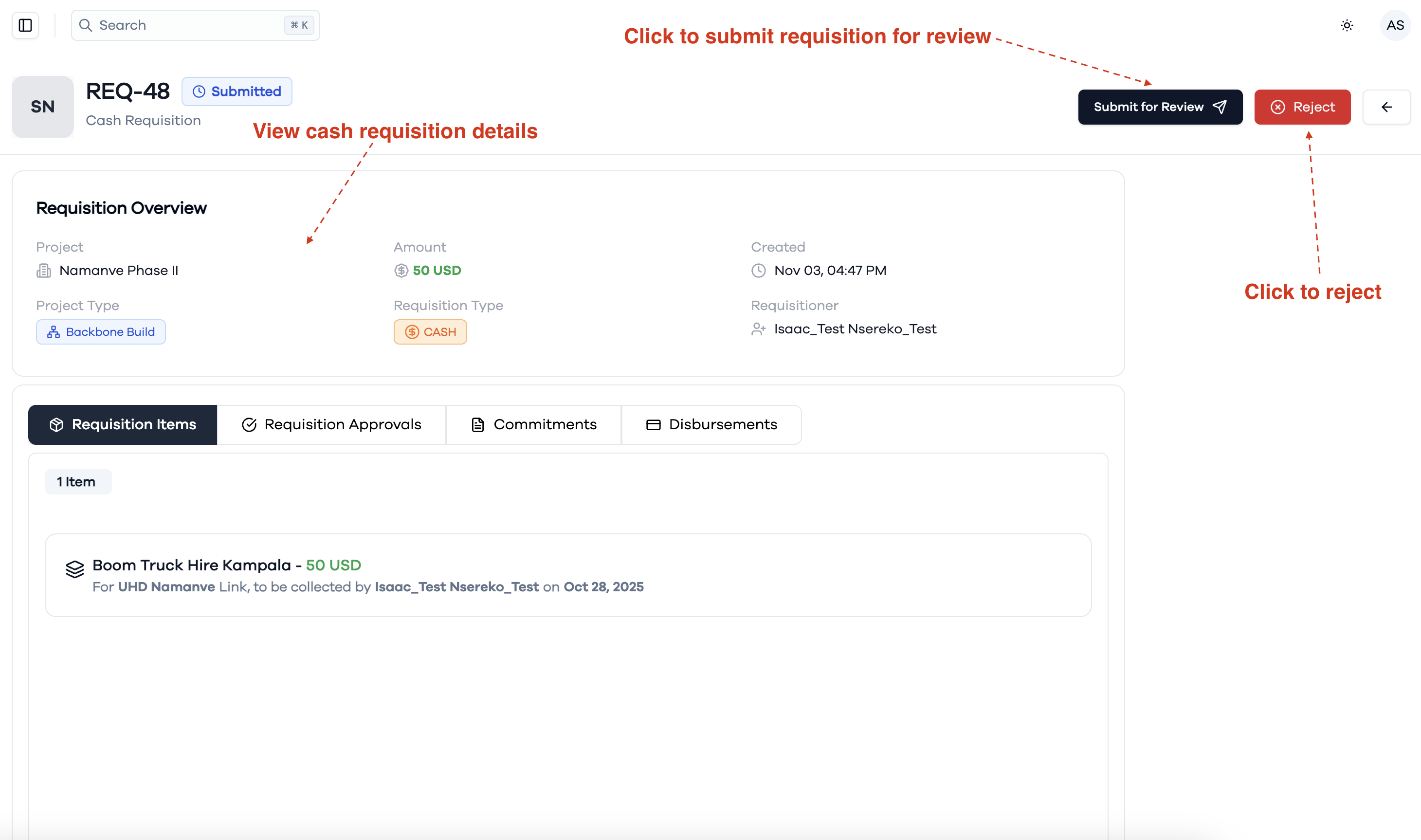Click requisitioner Isaac_Test Nsereko_Test in overview
This screenshot has width=1421, height=840.
coord(855,329)
